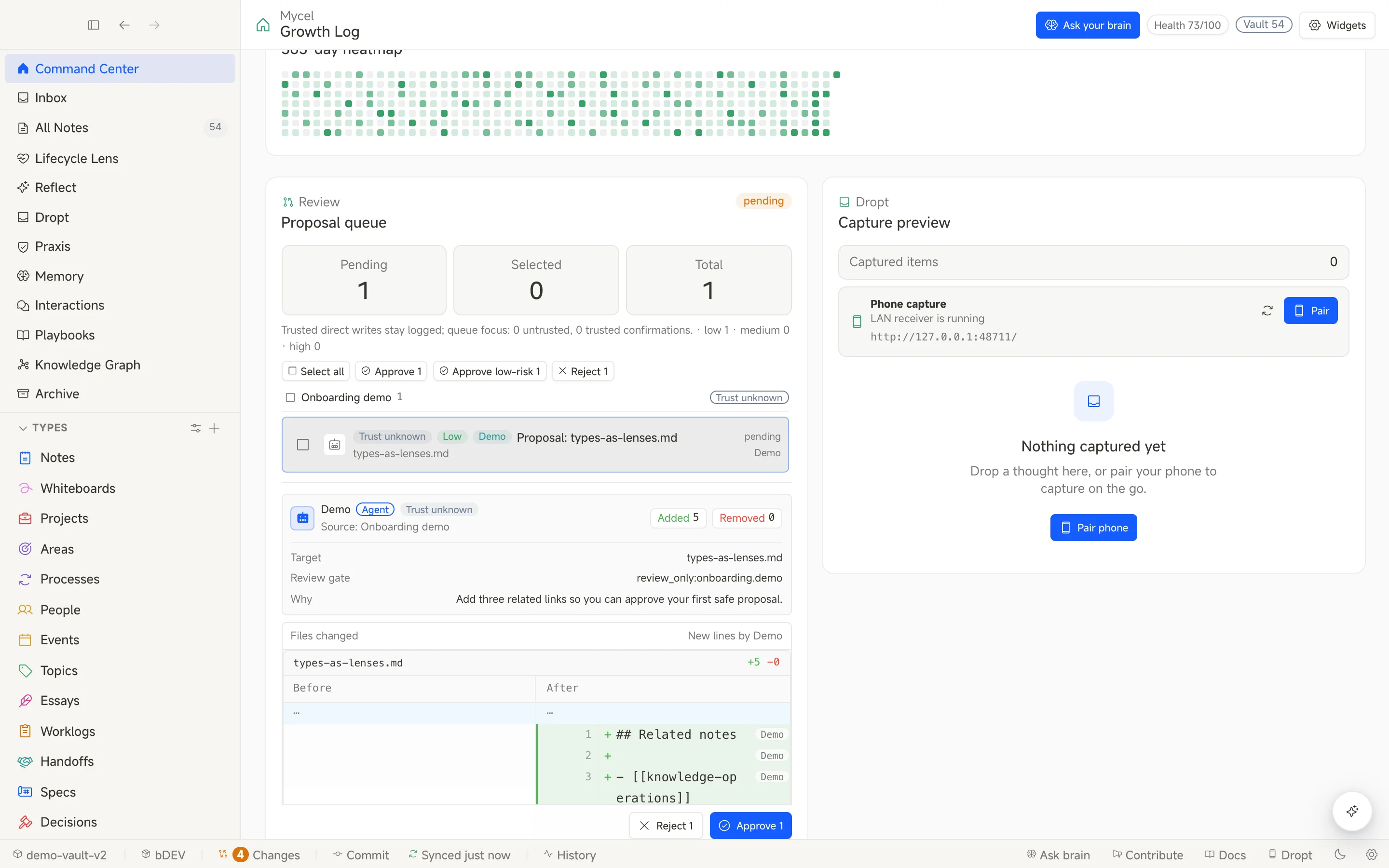Click Reject 1 next to blue Approve
The height and width of the screenshot is (868, 1389).
[x=666, y=826]
